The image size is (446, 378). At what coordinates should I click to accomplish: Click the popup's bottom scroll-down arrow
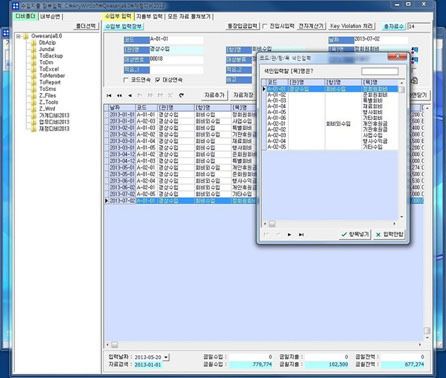coord(402,217)
